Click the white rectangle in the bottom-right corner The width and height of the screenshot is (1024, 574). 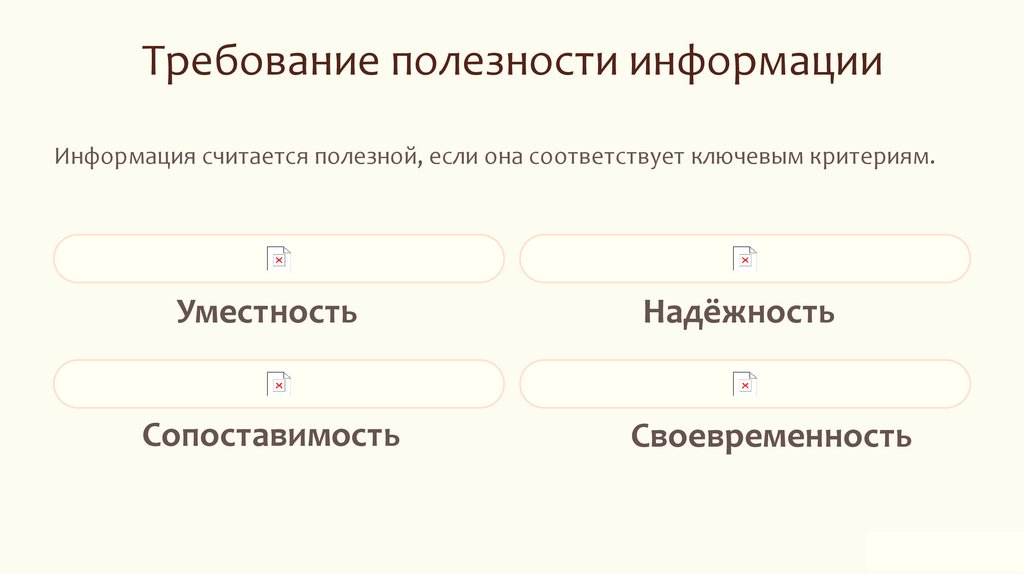tap(943, 551)
